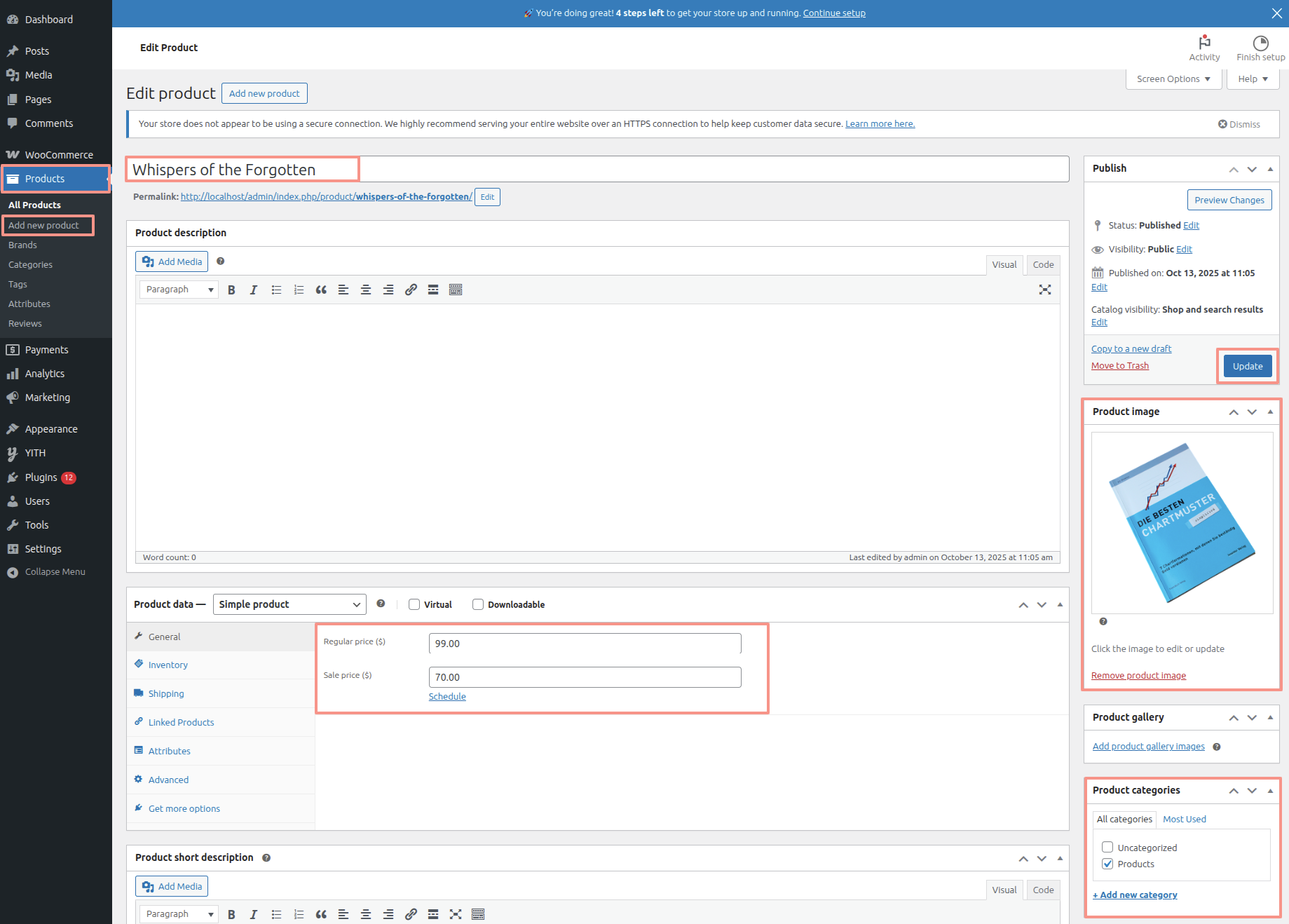This screenshot has width=1289, height=924.
Task: Tick the Uncategorized category checkbox
Action: click(1107, 848)
